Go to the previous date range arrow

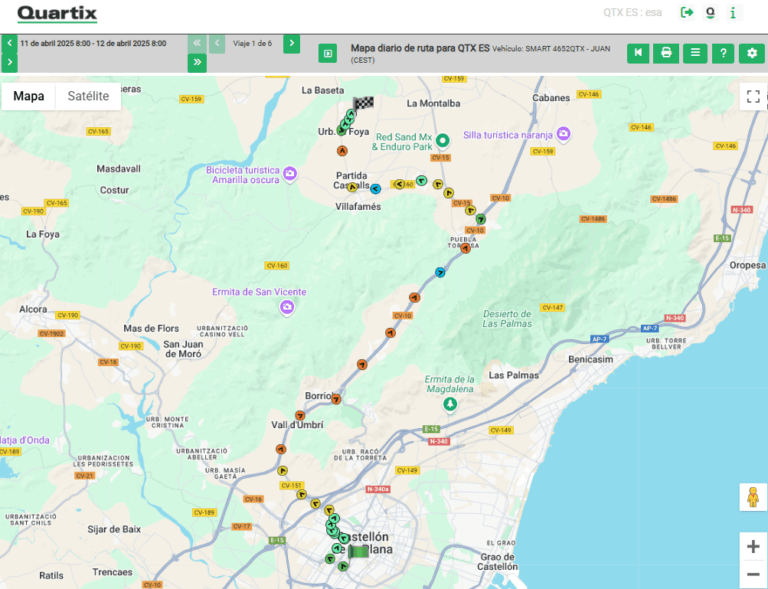point(9,43)
